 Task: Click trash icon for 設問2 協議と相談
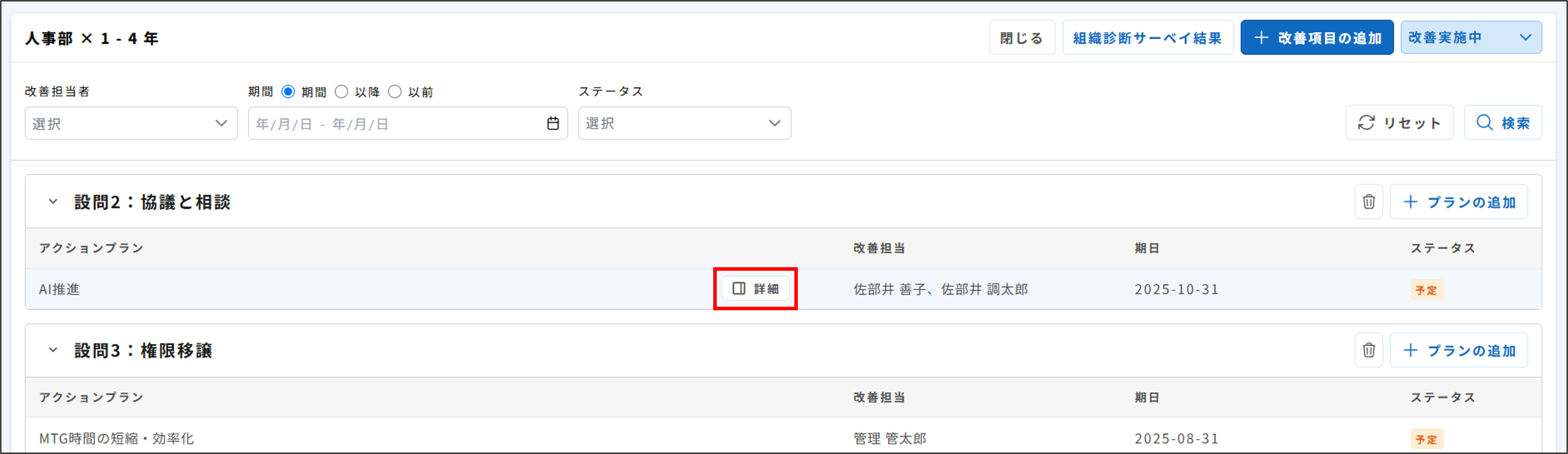(x=1368, y=201)
